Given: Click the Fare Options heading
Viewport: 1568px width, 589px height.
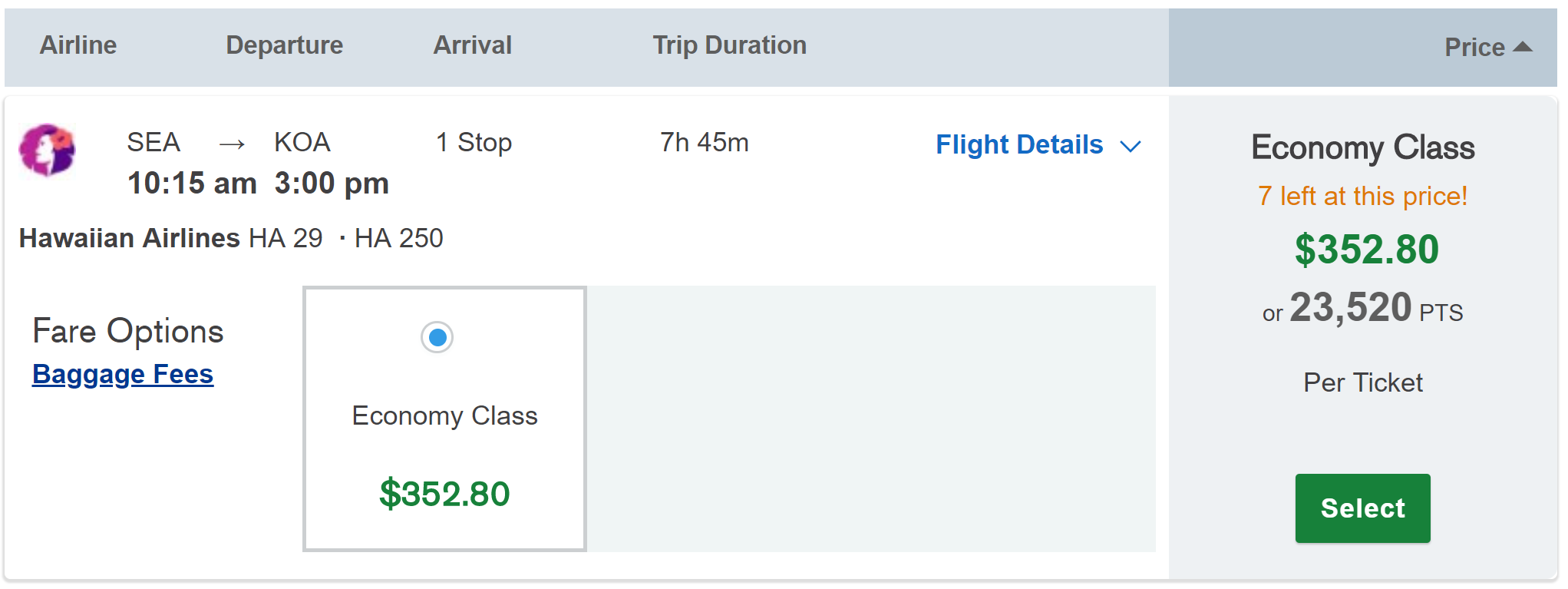Looking at the screenshot, I should (128, 332).
